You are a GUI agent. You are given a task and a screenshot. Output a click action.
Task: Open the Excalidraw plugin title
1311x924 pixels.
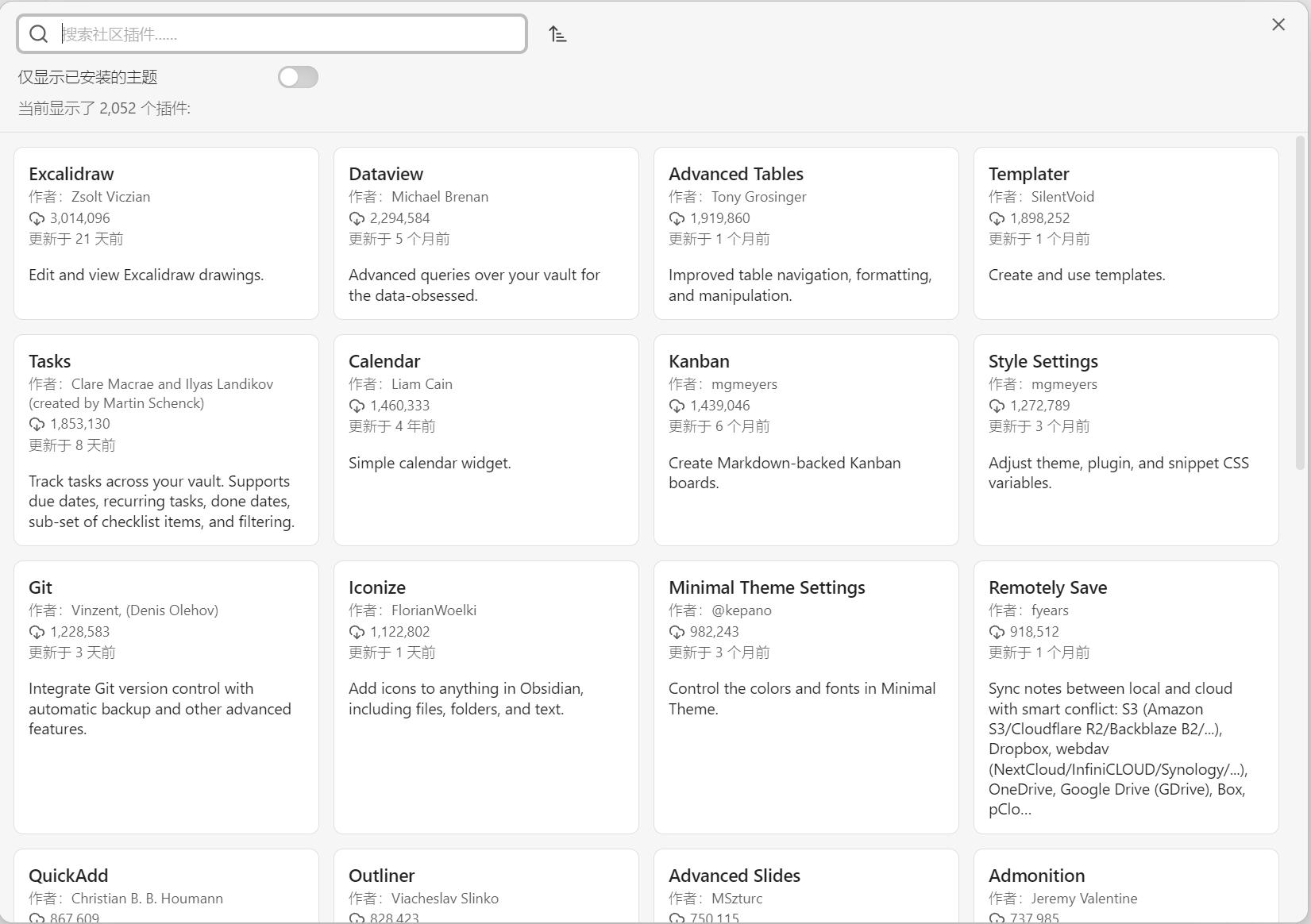(x=71, y=174)
